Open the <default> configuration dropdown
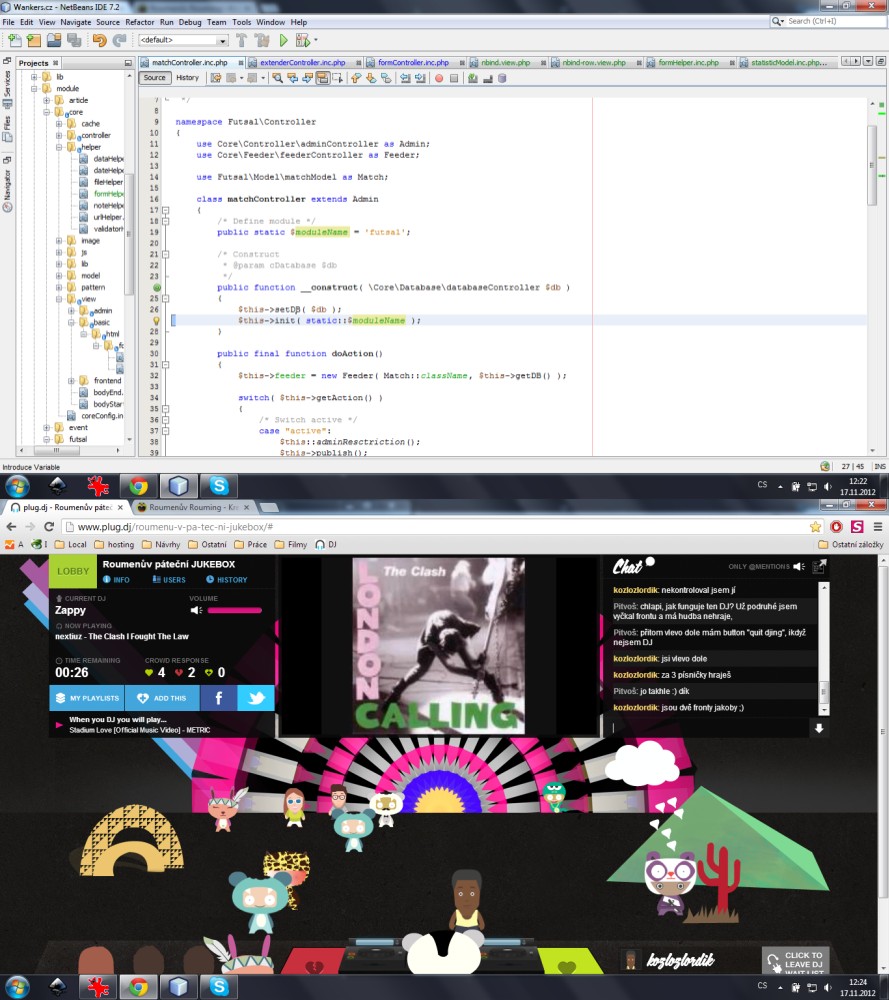Screen dimensions: 889x1000 click(221, 40)
